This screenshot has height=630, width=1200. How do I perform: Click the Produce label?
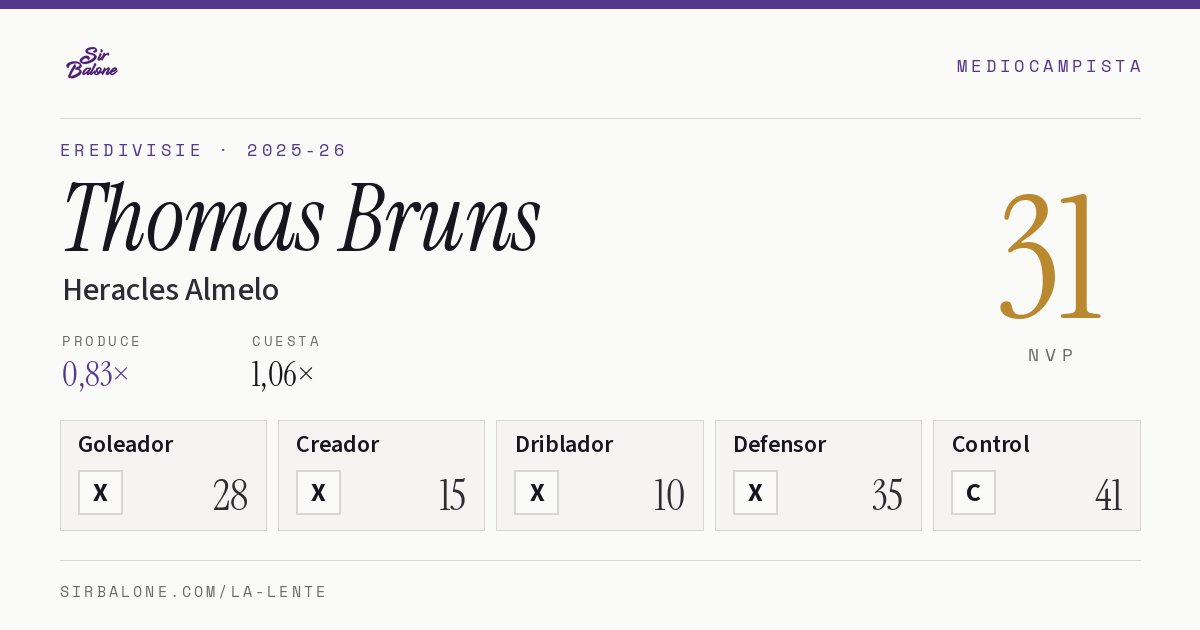(102, 341)
